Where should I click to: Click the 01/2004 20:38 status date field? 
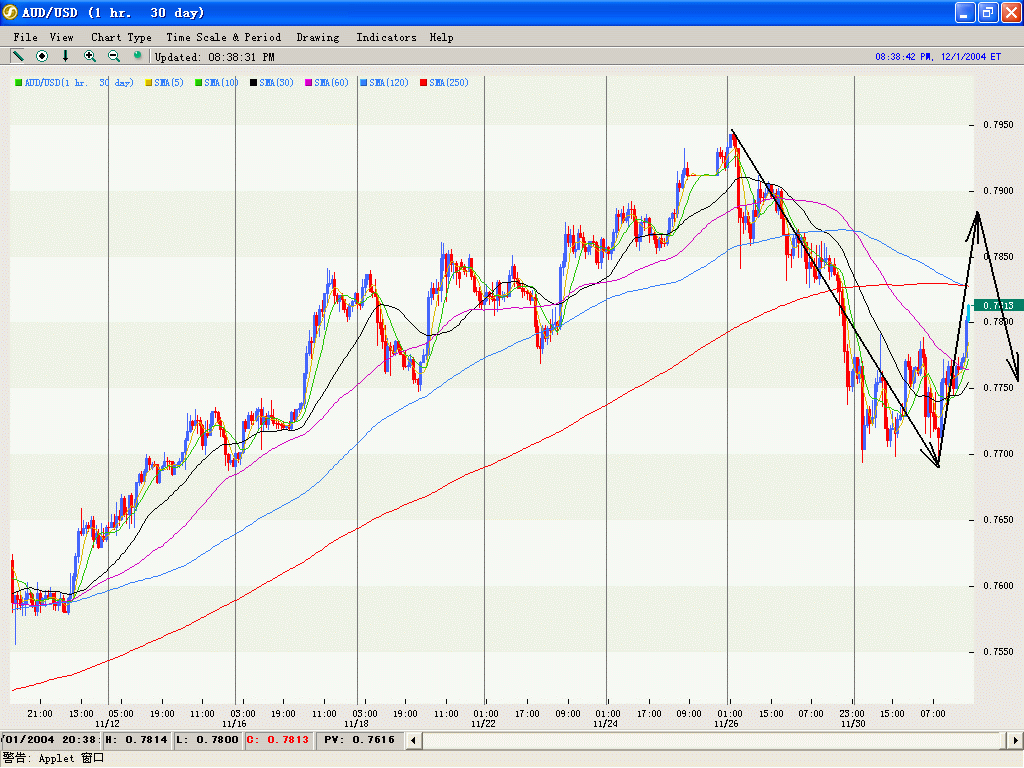50,740
